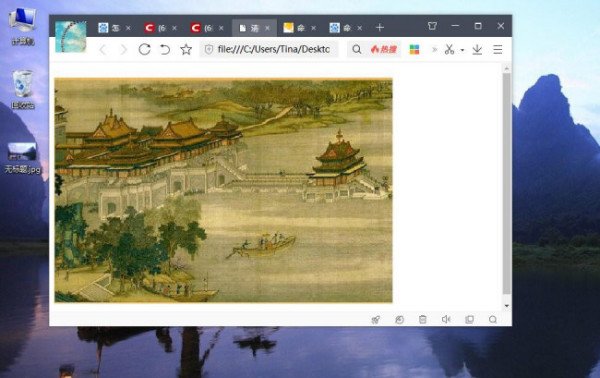
Task: Click the trash clean-up icon in status bar
Action: click(422, 319)
